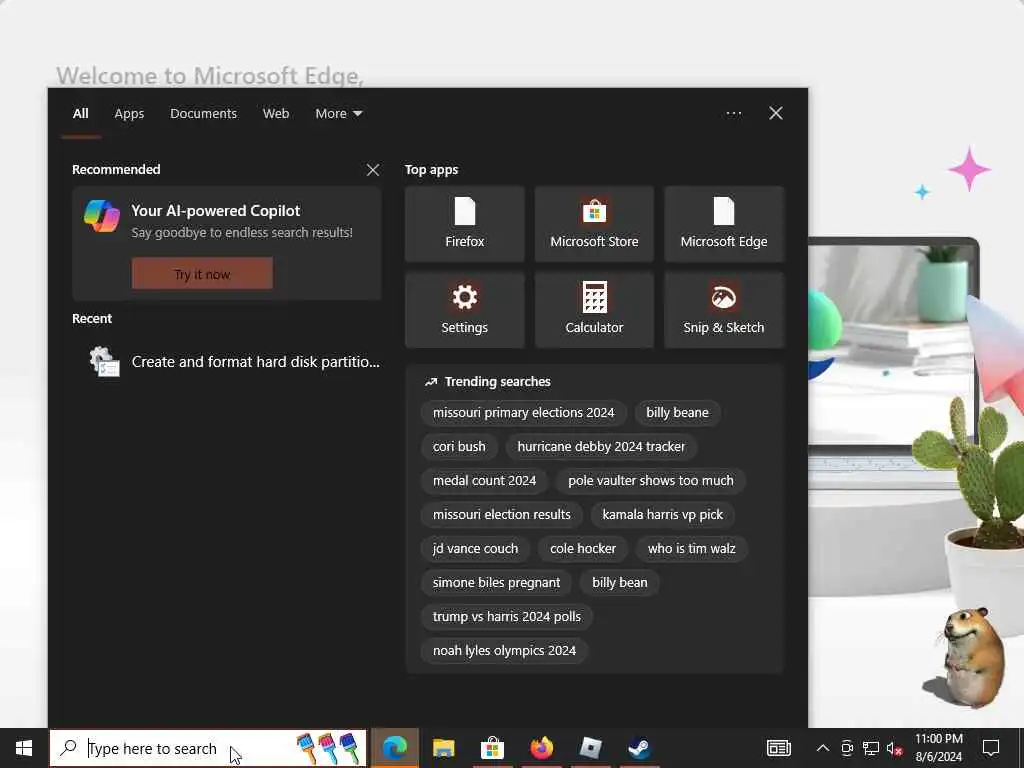The image size is (1024, 768).
Task: Open Microsoft Edge from the taskbar
Action: 394,748
